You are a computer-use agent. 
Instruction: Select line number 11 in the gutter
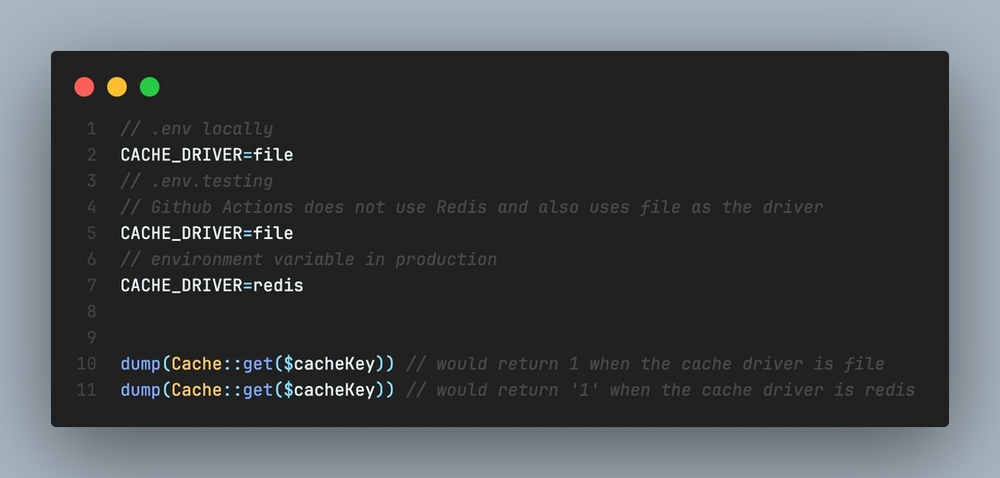(x=86, y=389)
